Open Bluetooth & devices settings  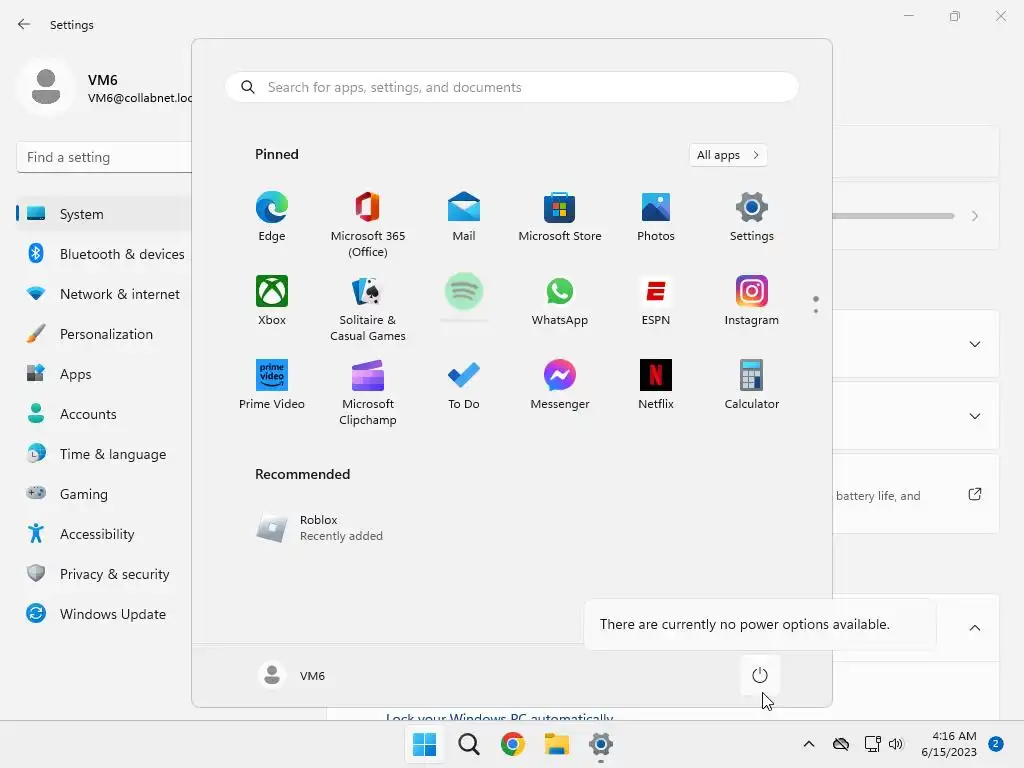[x=104, y=254]
